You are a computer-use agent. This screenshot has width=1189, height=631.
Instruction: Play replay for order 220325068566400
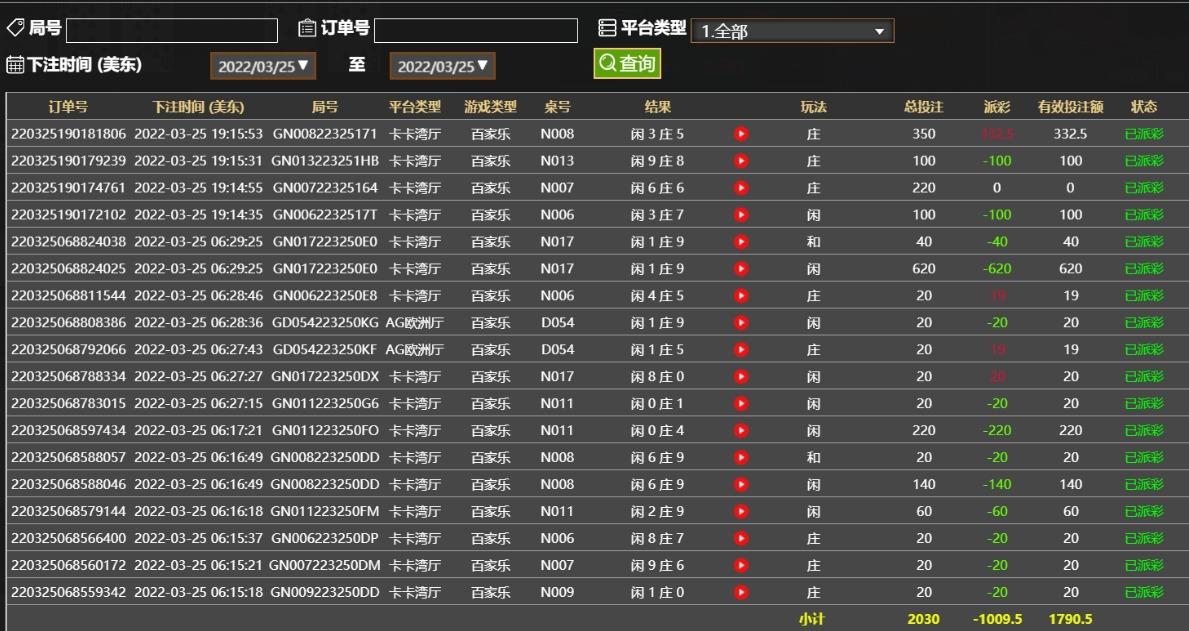pos(741,538)
